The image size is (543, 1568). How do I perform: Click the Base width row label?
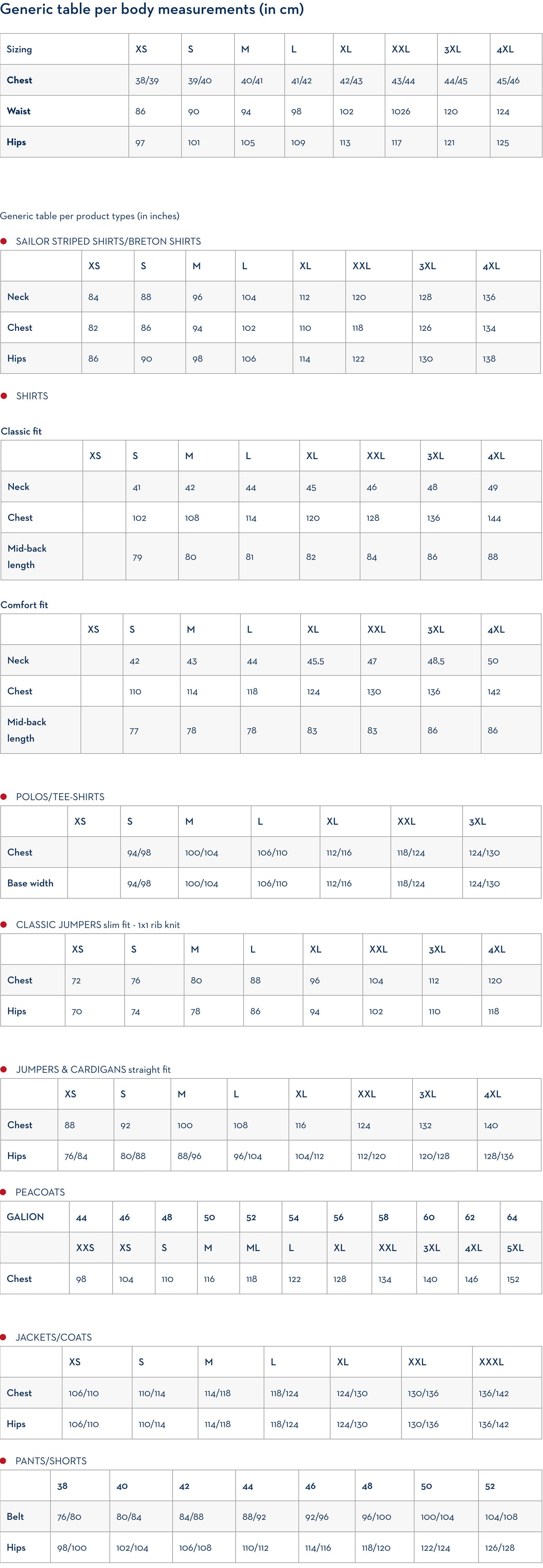point(30,882)
